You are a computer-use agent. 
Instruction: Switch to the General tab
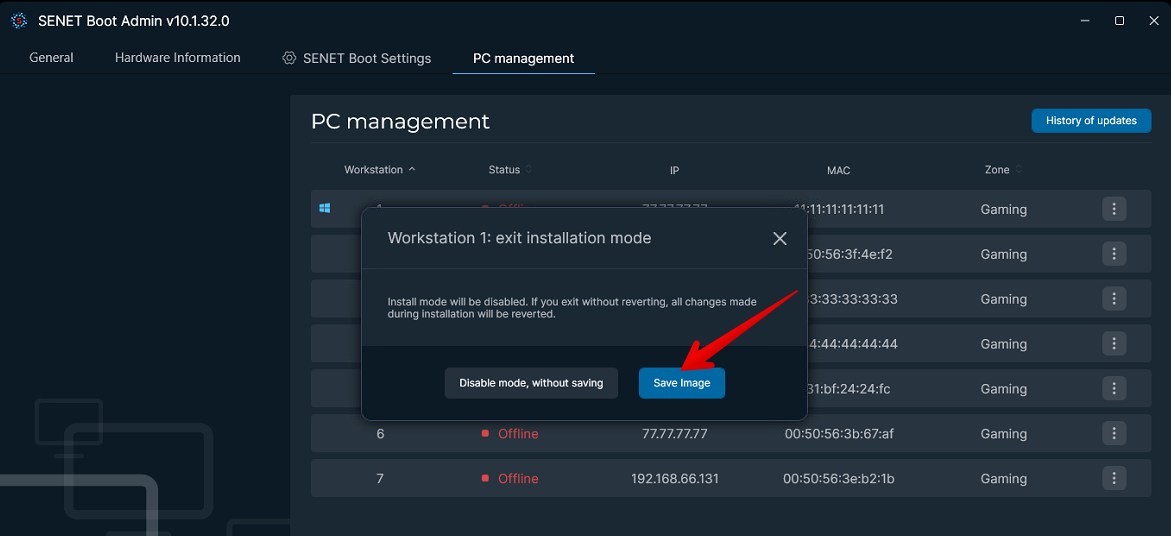51,58
